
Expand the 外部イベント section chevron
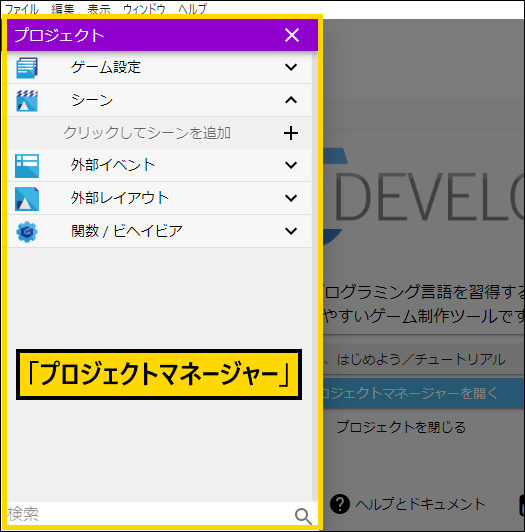(291, 165)
